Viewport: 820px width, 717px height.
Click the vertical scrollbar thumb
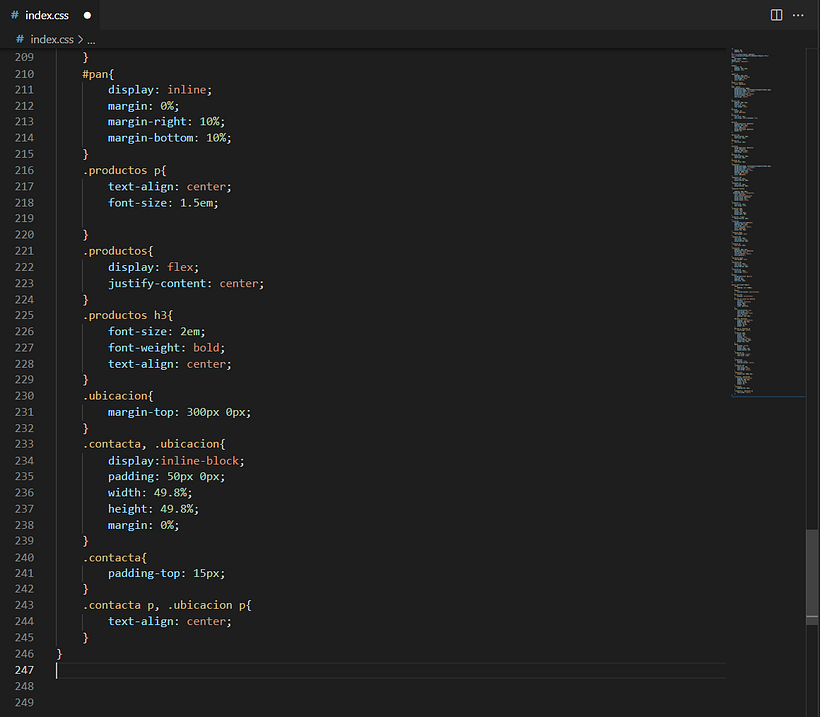tap(812, 577)
